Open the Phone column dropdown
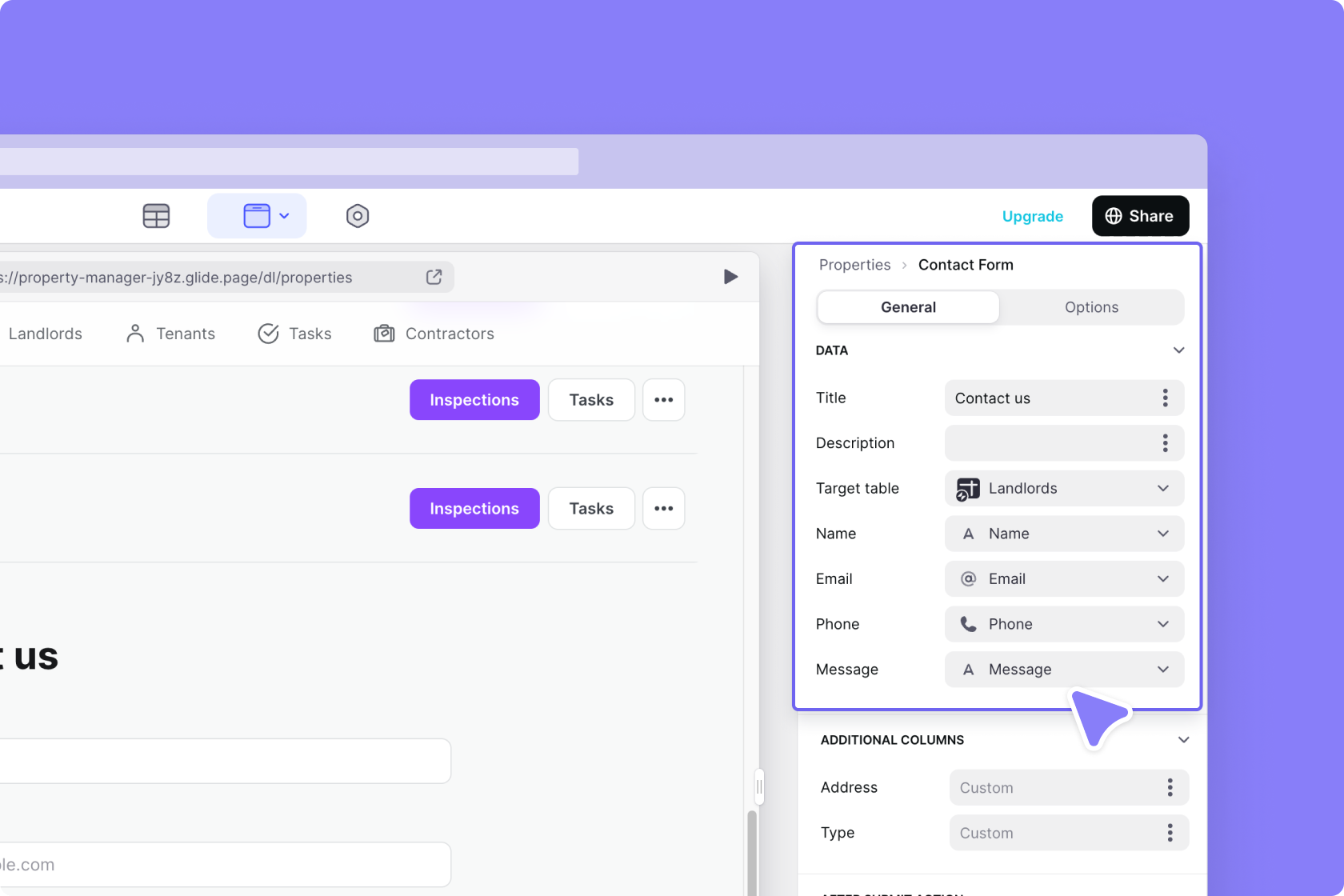The width and height of the screenshot is (1344, 896). coord(1064,624)
